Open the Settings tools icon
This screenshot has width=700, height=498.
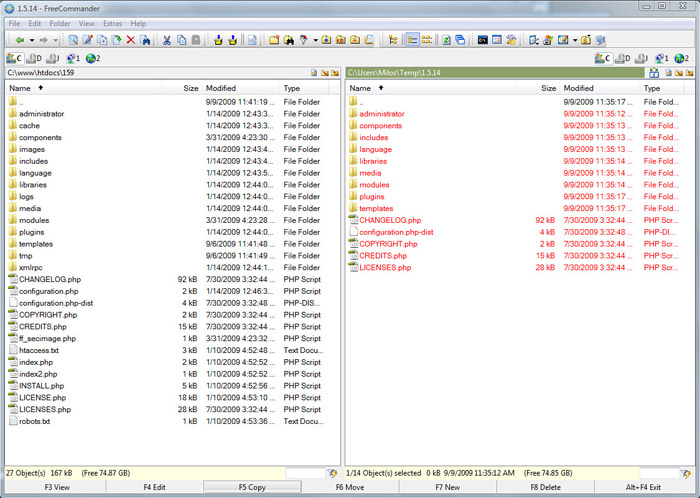[x=511, y=40]
